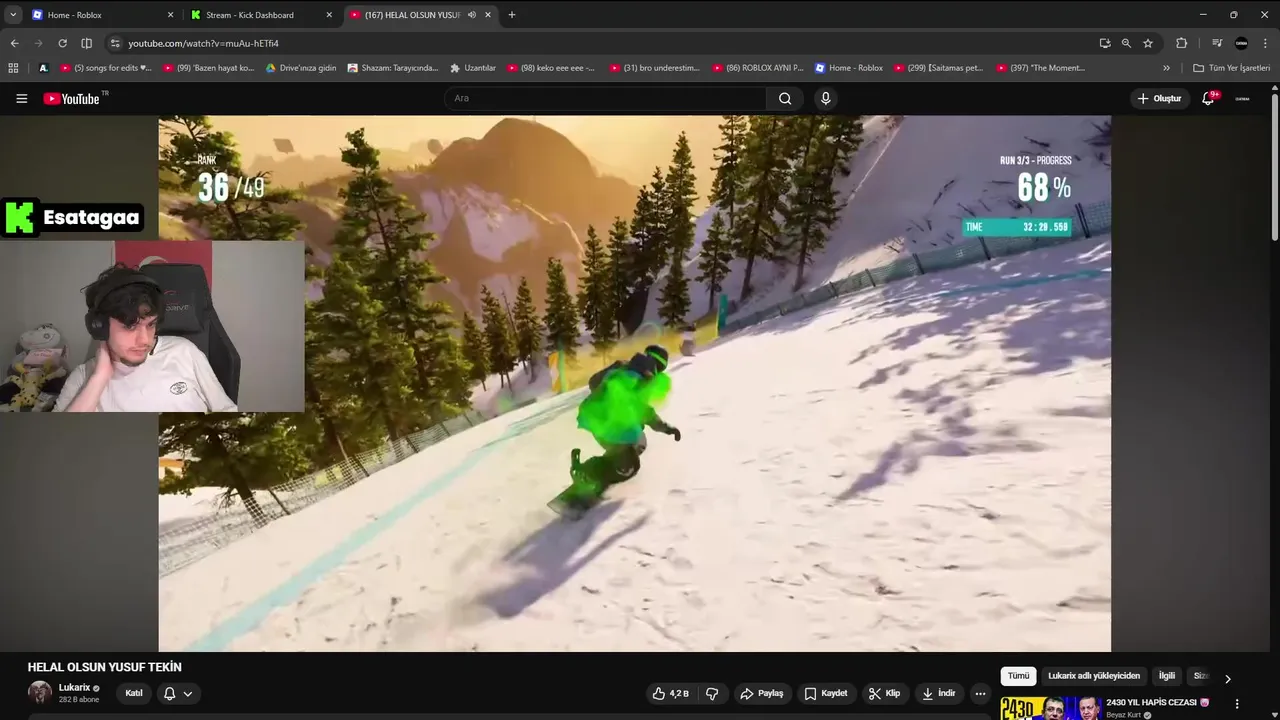Click Klip clip button

tap(885, 693)
